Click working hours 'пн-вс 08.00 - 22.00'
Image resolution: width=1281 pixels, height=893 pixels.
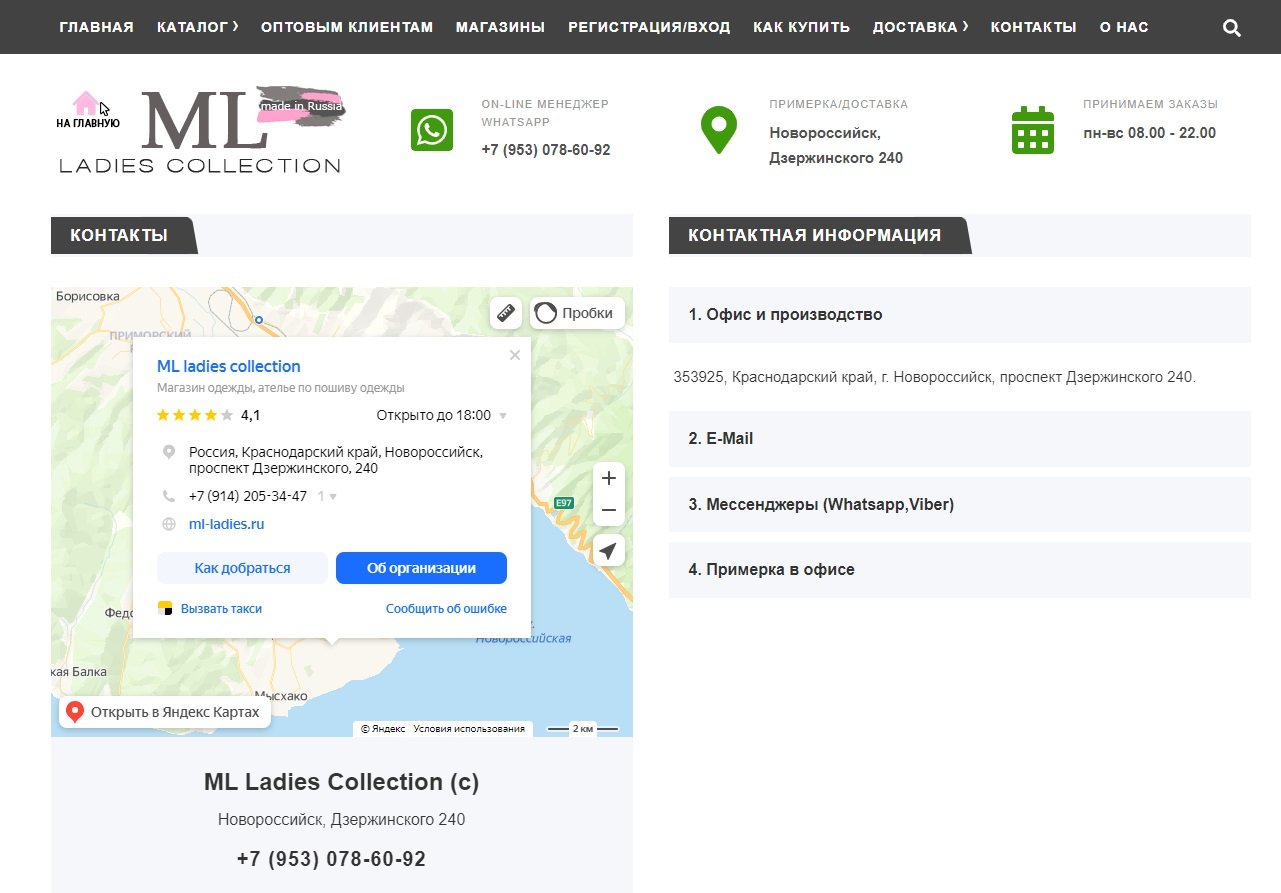[x=1149, y=133]
